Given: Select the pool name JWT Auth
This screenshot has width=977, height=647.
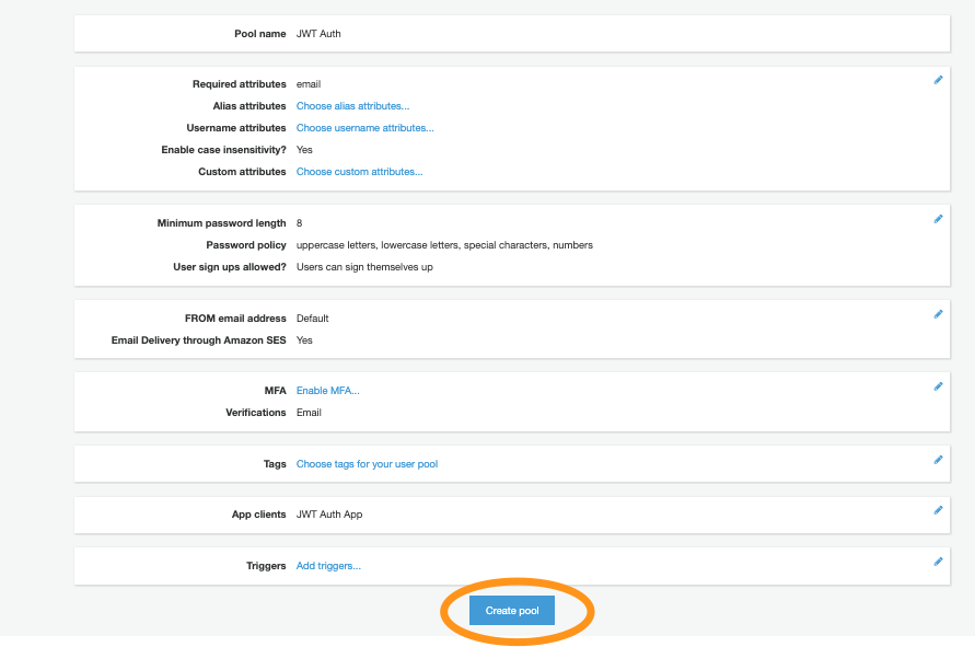Looking at the screenshot, I should [x=317, y=33].
